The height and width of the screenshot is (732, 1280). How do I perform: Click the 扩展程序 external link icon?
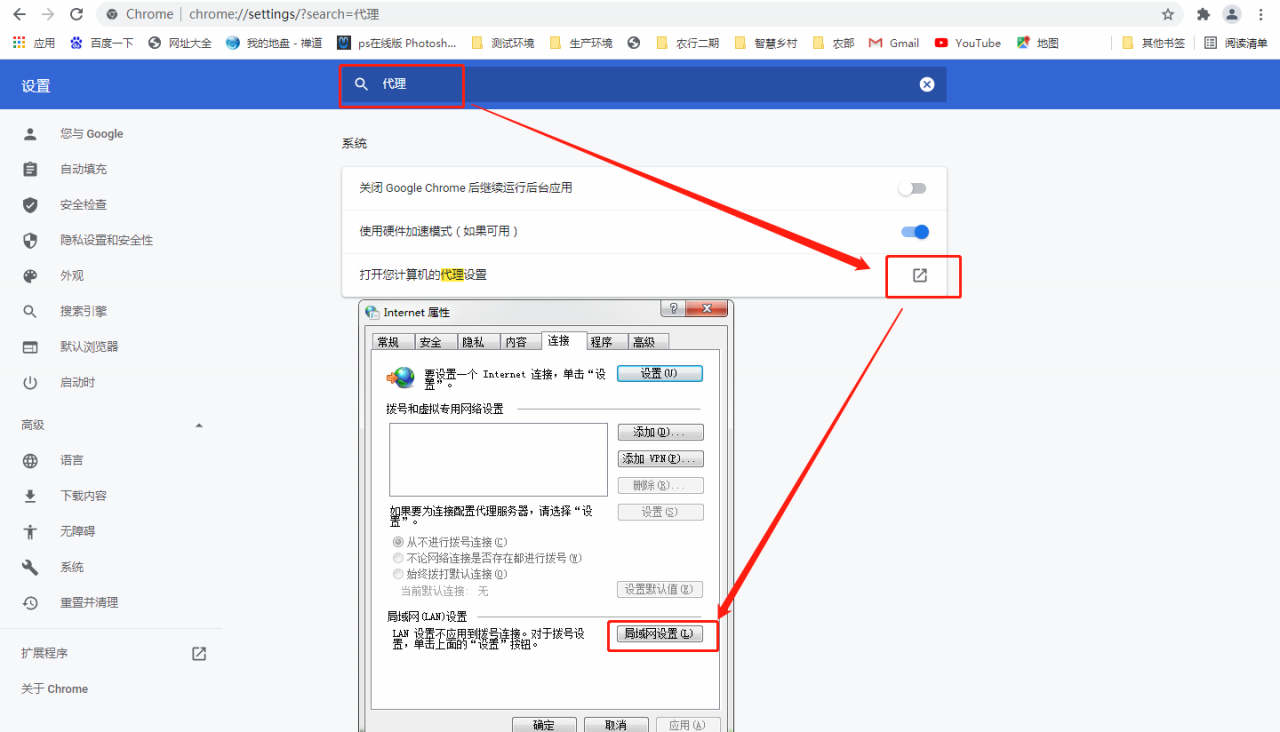tap(199, 653)
